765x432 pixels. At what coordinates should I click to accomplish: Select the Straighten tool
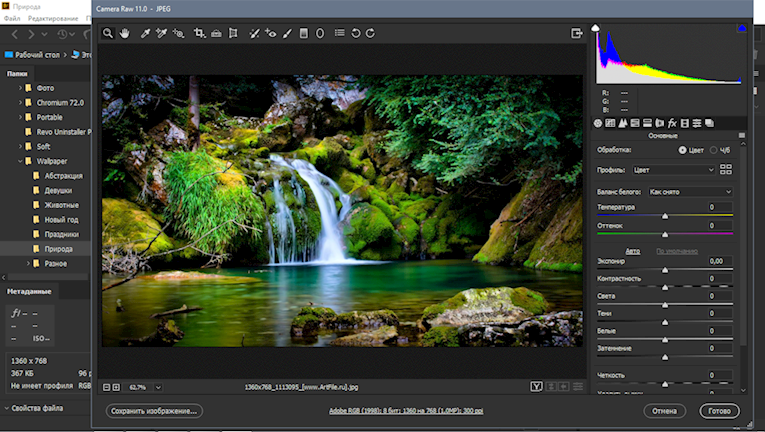(x=216, y=33)
